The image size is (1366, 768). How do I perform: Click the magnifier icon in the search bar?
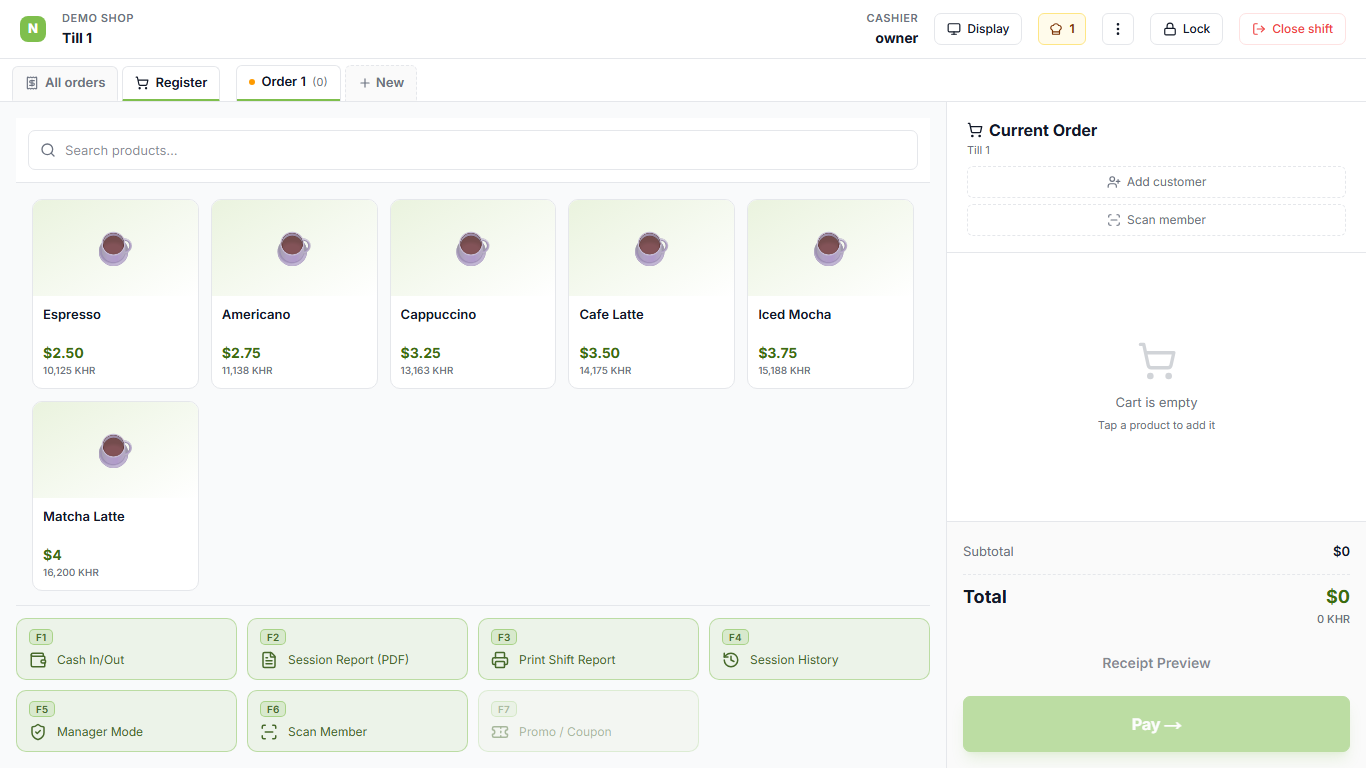[48, 150]
